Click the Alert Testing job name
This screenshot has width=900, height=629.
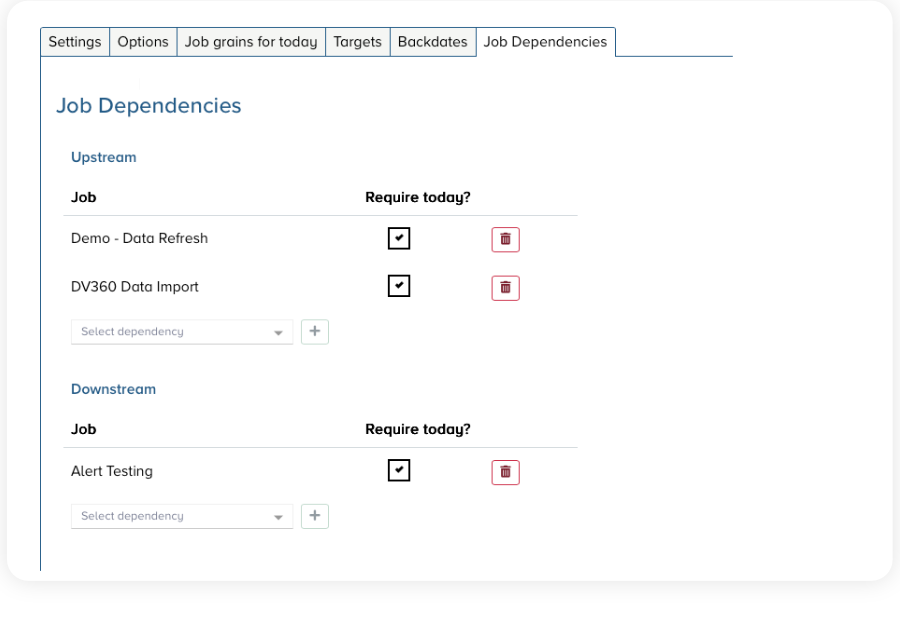pos(112,471)
